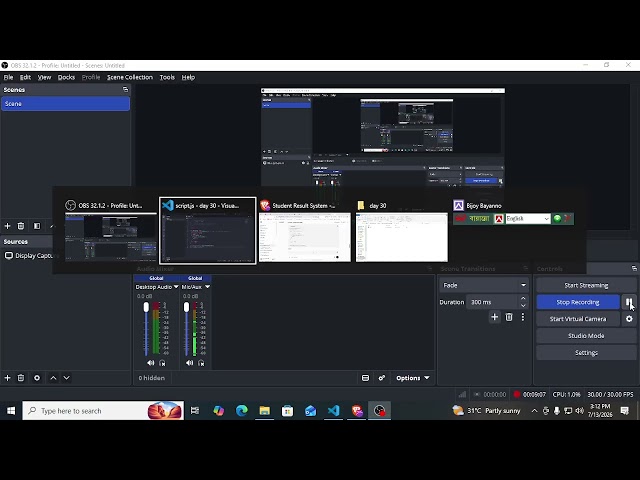This screenshot has width=640, height=480.
Task: Toggle Studio Mode in Controls
Action: point(586,336)
